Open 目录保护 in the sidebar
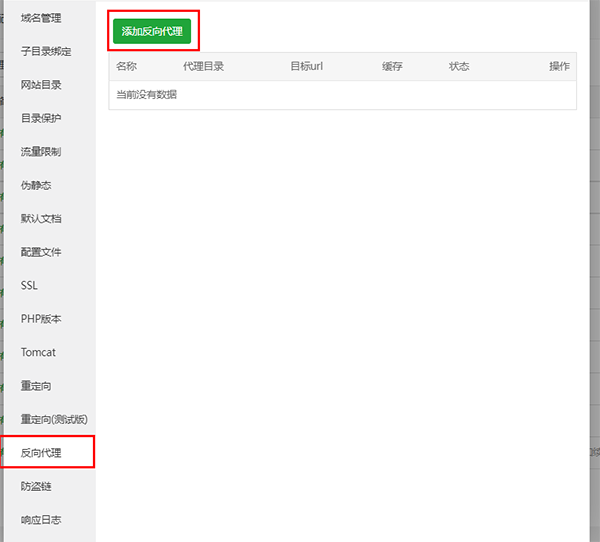Screen dimensions: 600x542 click(41, 118)
